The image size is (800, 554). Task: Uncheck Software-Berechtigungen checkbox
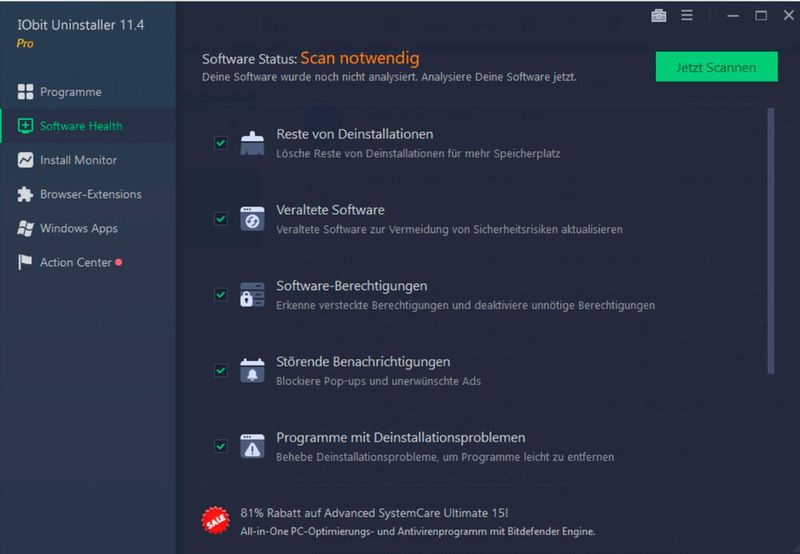tap(220, 294)
